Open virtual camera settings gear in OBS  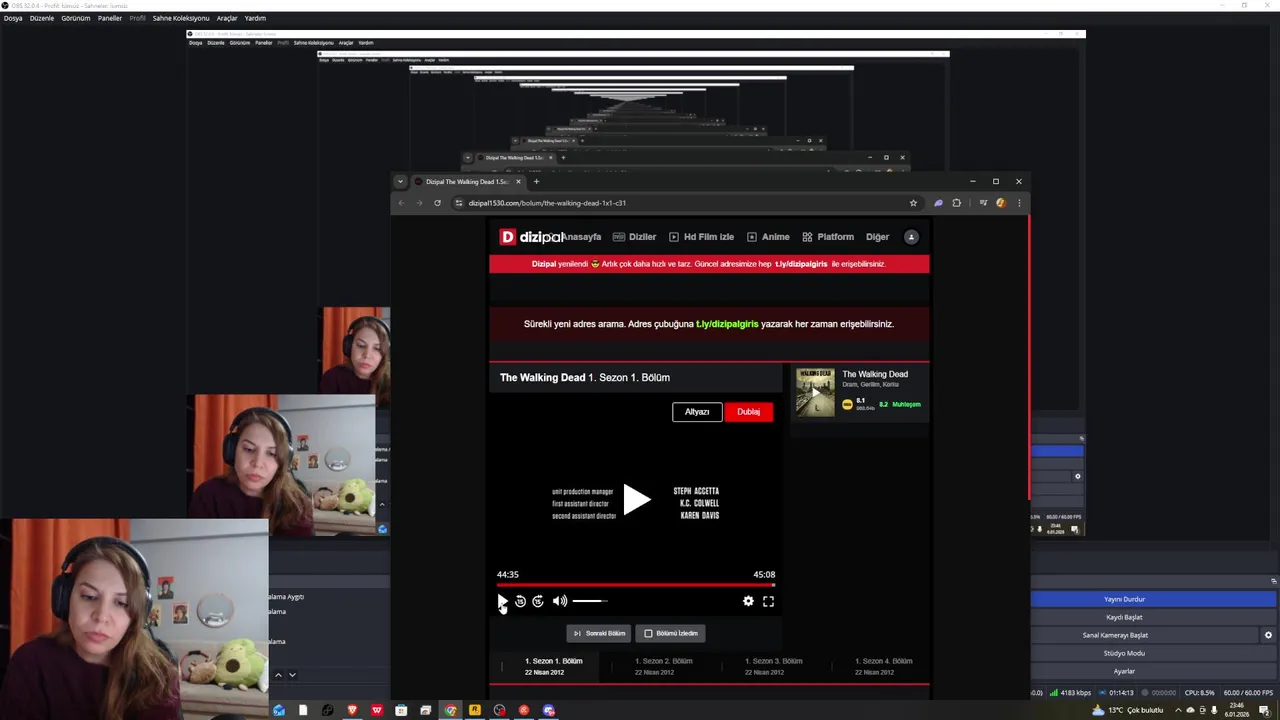coord(1268,635)
